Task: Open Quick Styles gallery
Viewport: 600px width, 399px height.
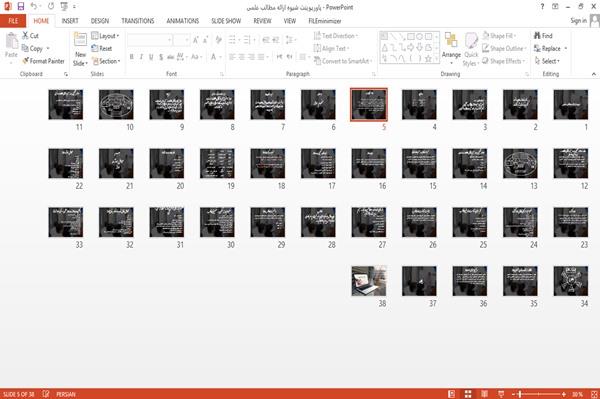Action: pos(471,50)
